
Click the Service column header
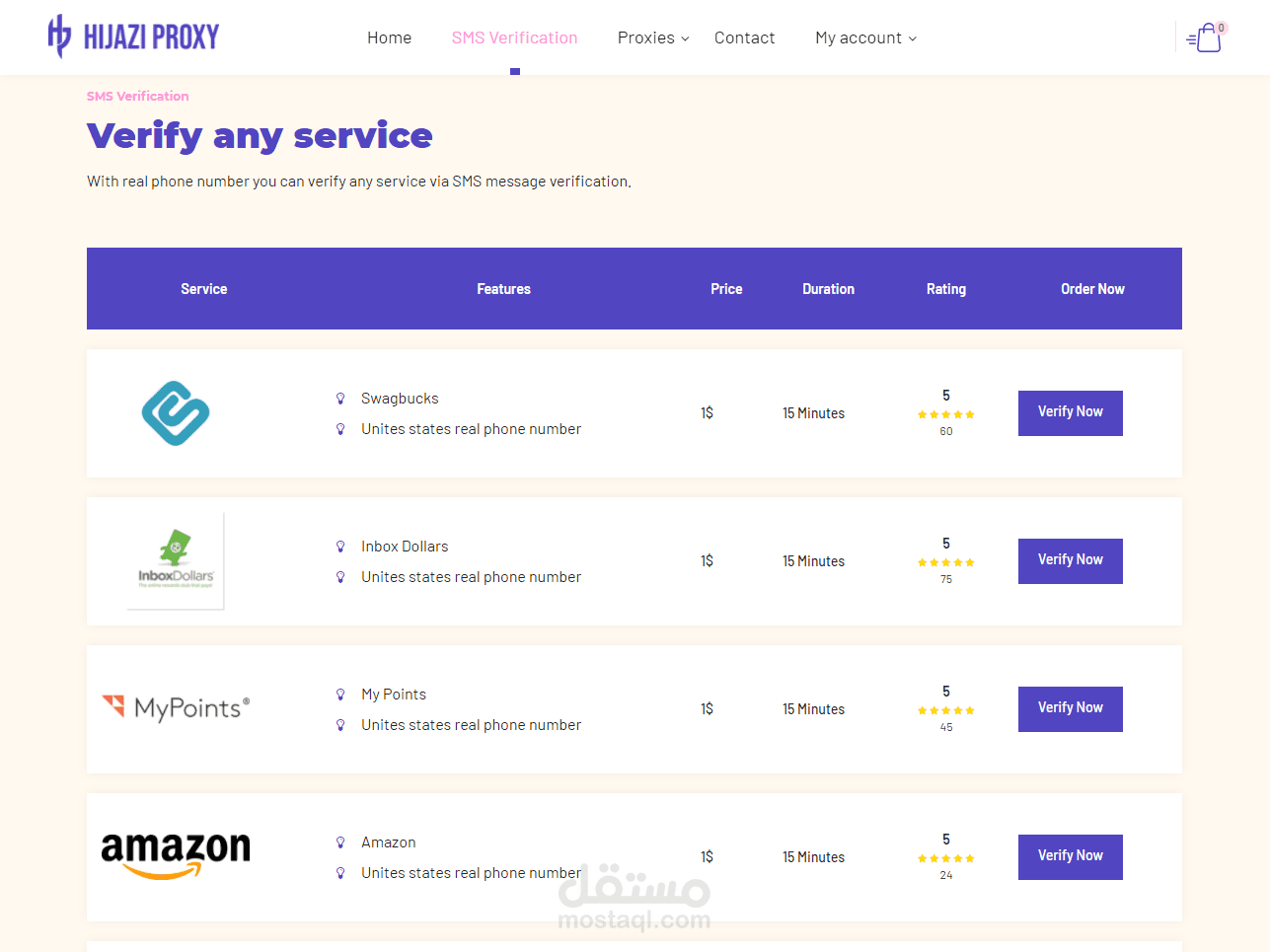click(204, 289)
